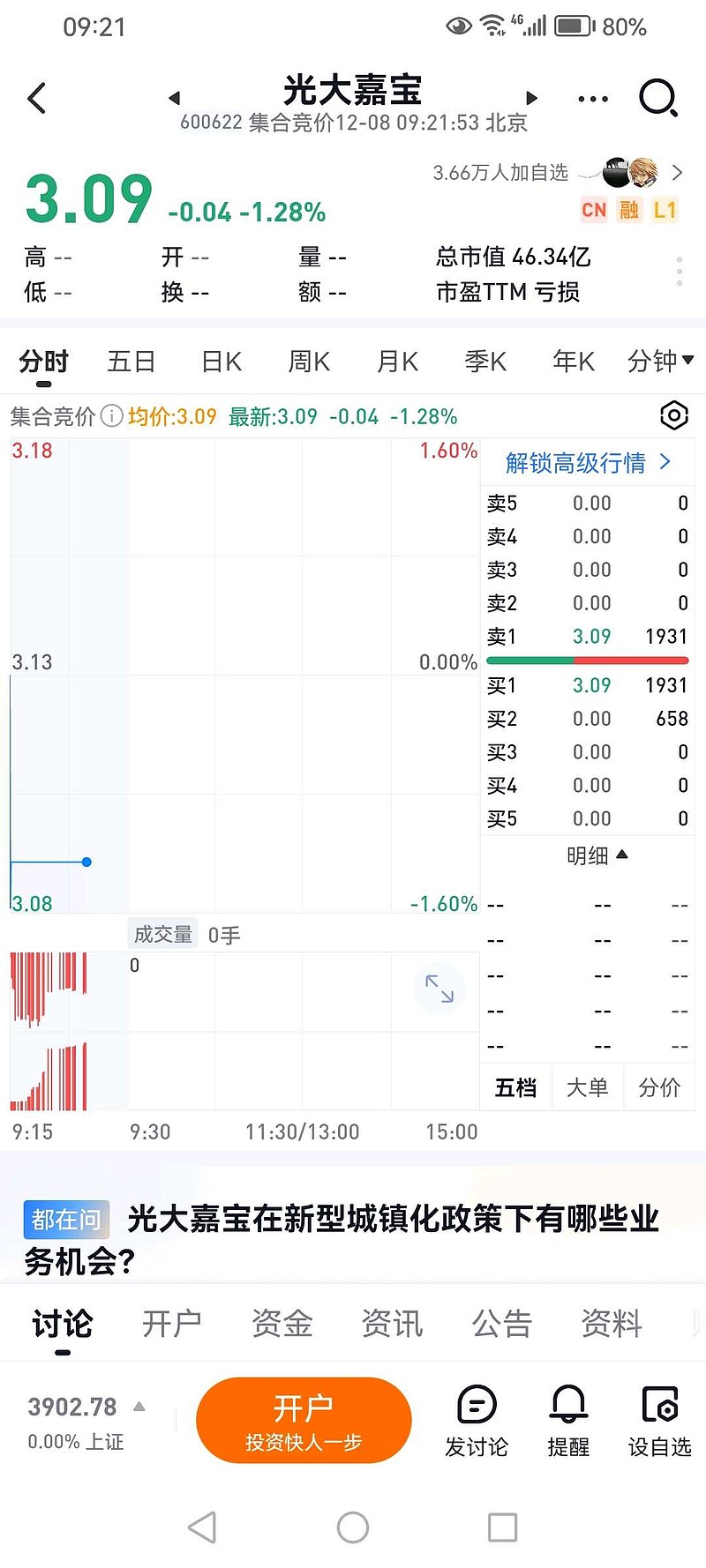706x1568 pixels.
Task: Expand chart to fullscreen
Action: (x=439, y=989)
